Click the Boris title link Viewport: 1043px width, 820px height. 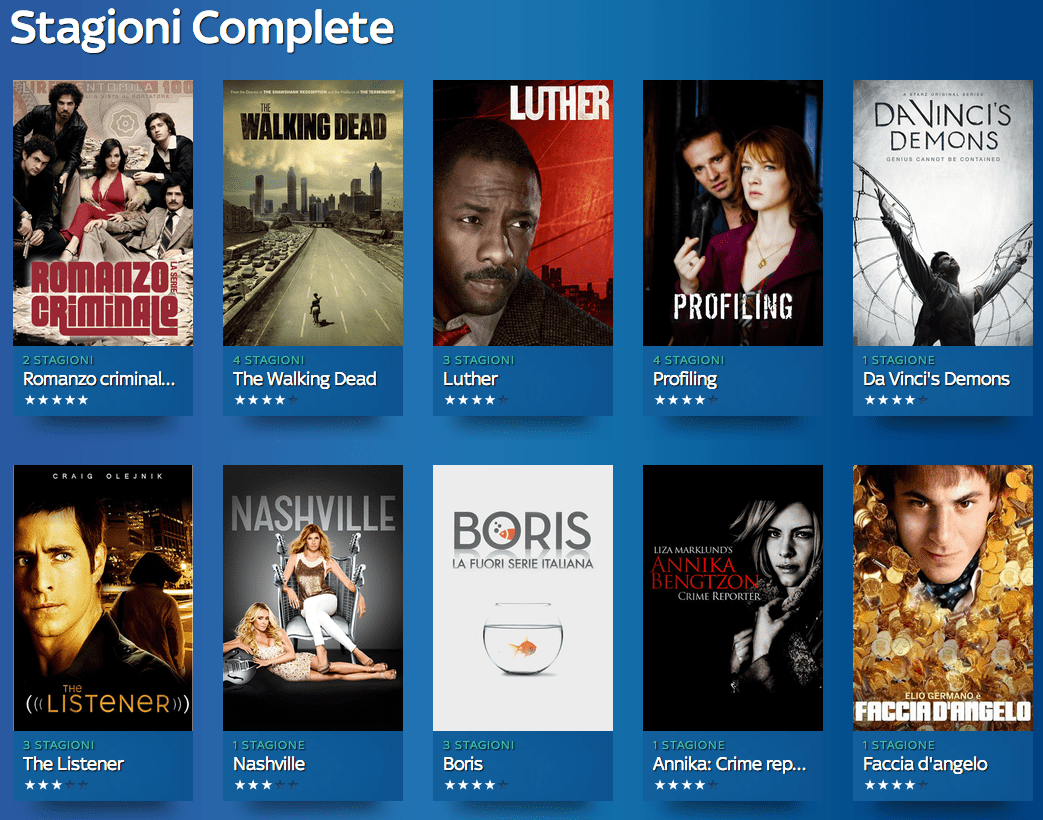[x=463, y=764]
